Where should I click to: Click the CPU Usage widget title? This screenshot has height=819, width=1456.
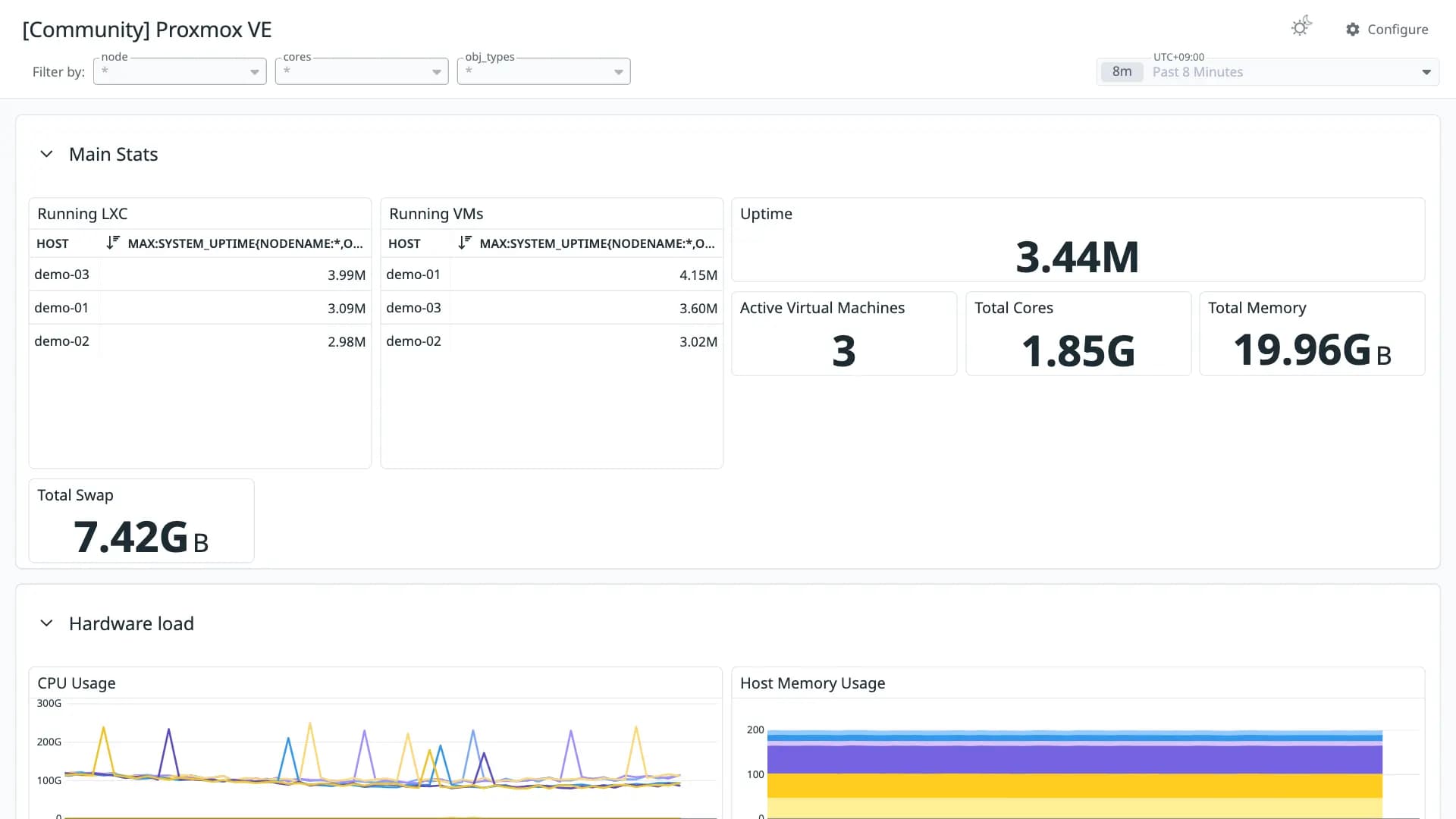coord(77,683)
